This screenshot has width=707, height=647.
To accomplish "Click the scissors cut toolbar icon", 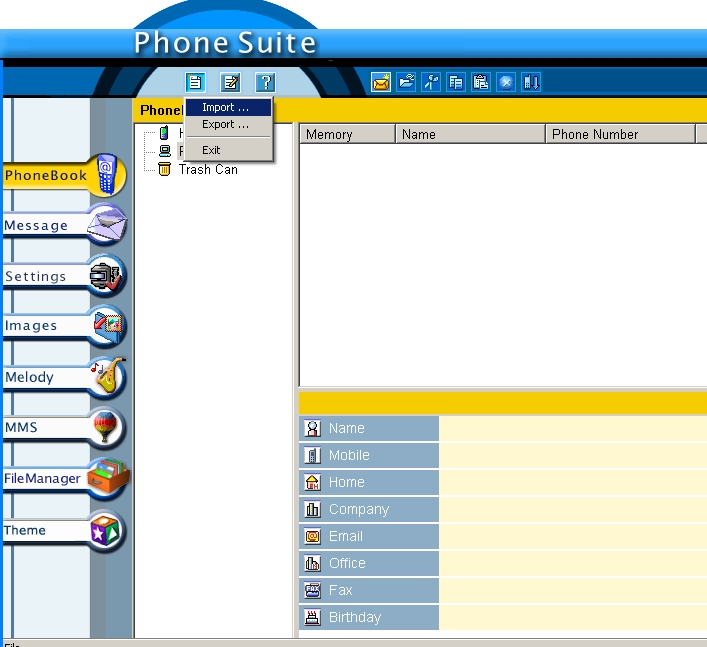I will (x=431, y=82).
